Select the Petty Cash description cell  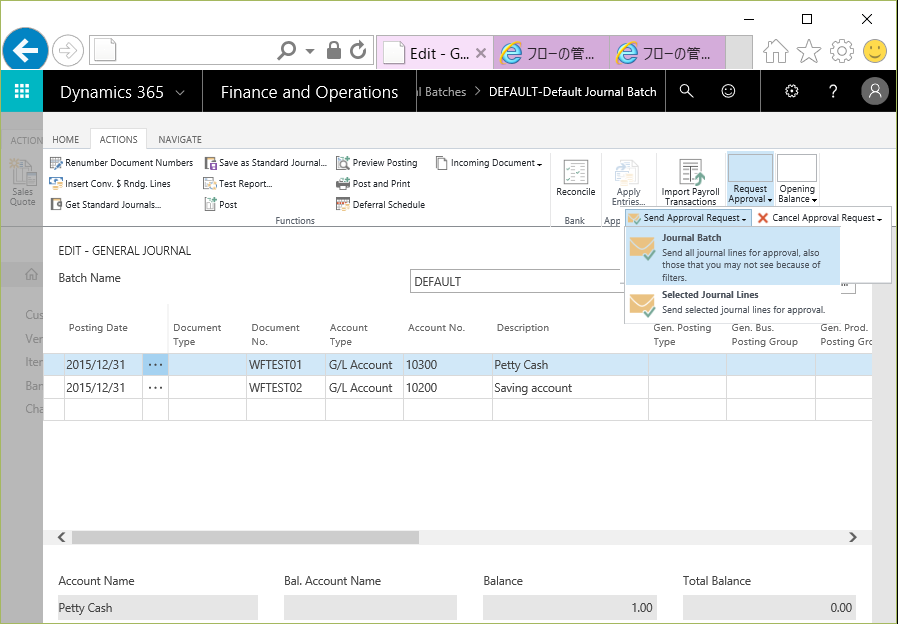570,365
